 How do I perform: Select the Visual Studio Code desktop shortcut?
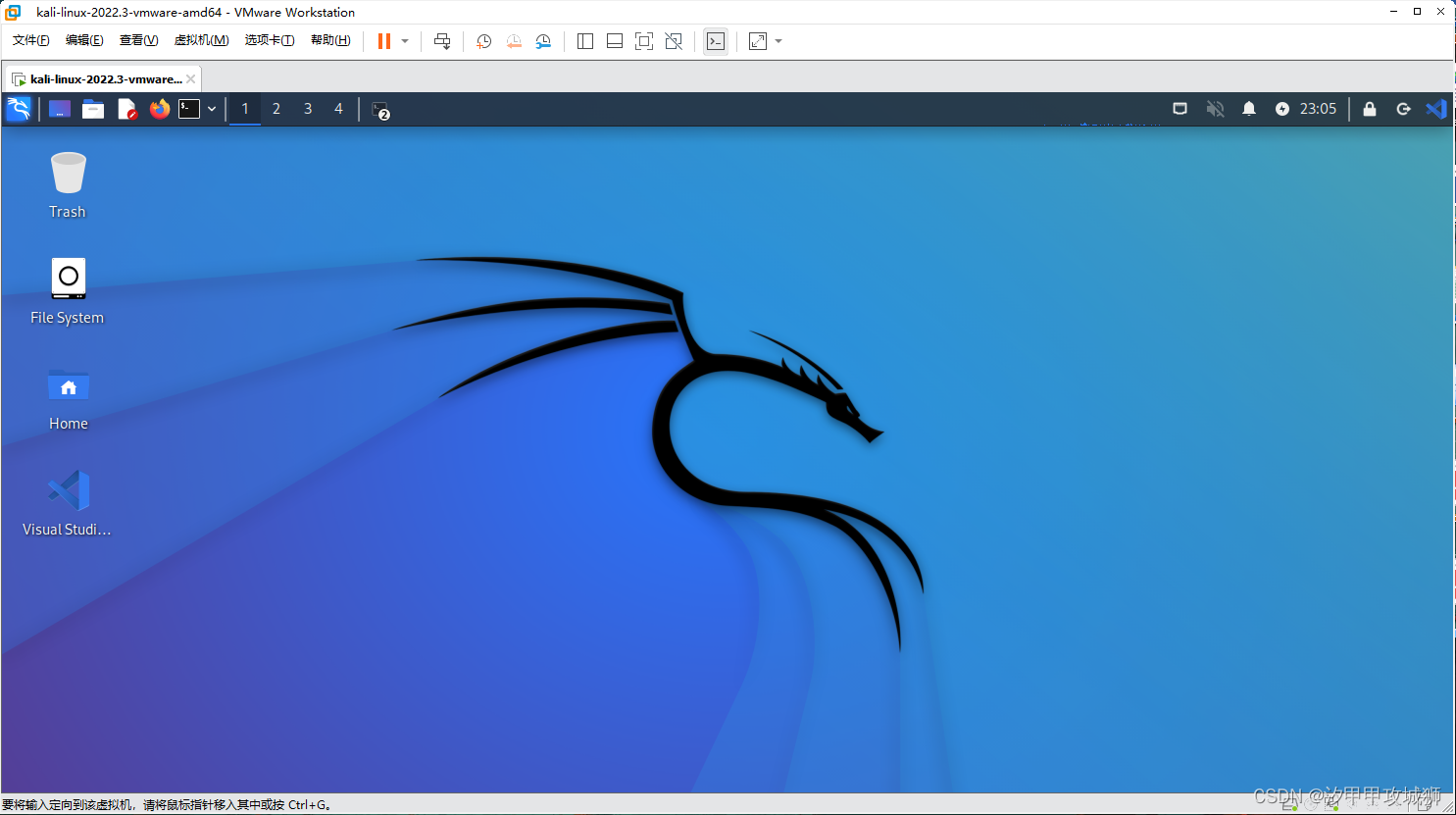pos(68,503)
